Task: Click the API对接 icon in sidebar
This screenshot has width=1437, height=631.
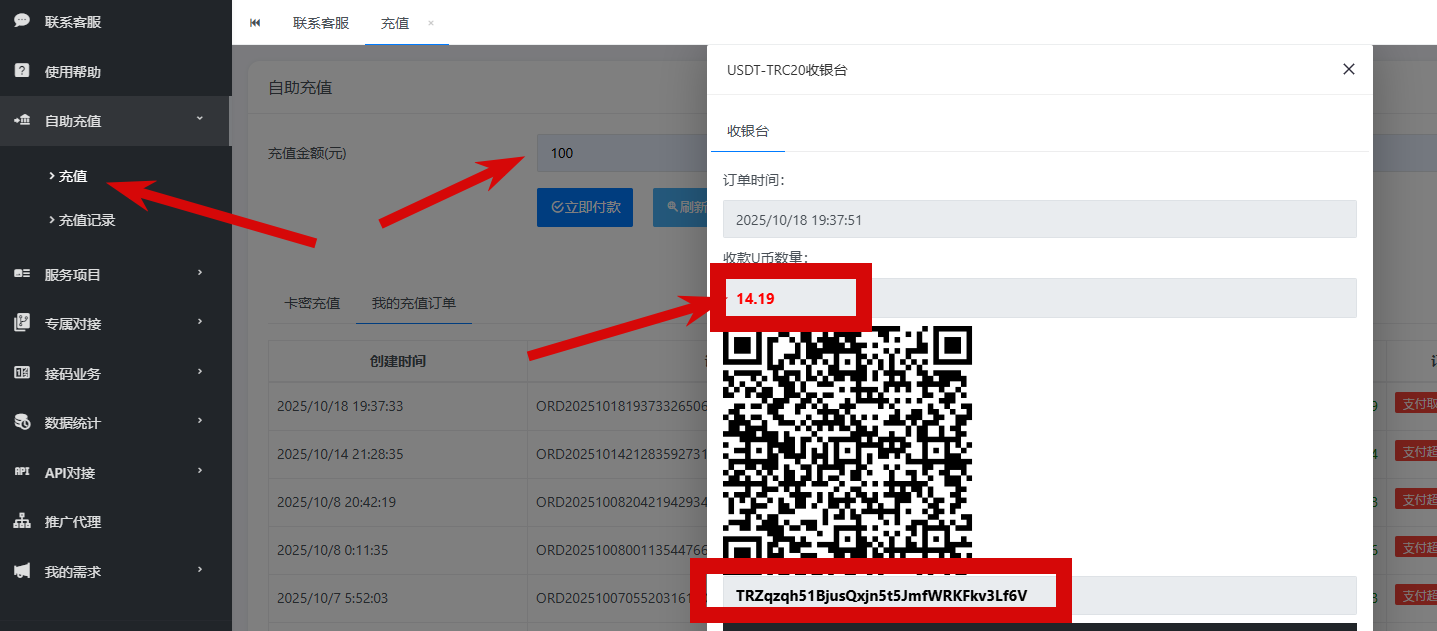Action: click(x=22, y=472)
